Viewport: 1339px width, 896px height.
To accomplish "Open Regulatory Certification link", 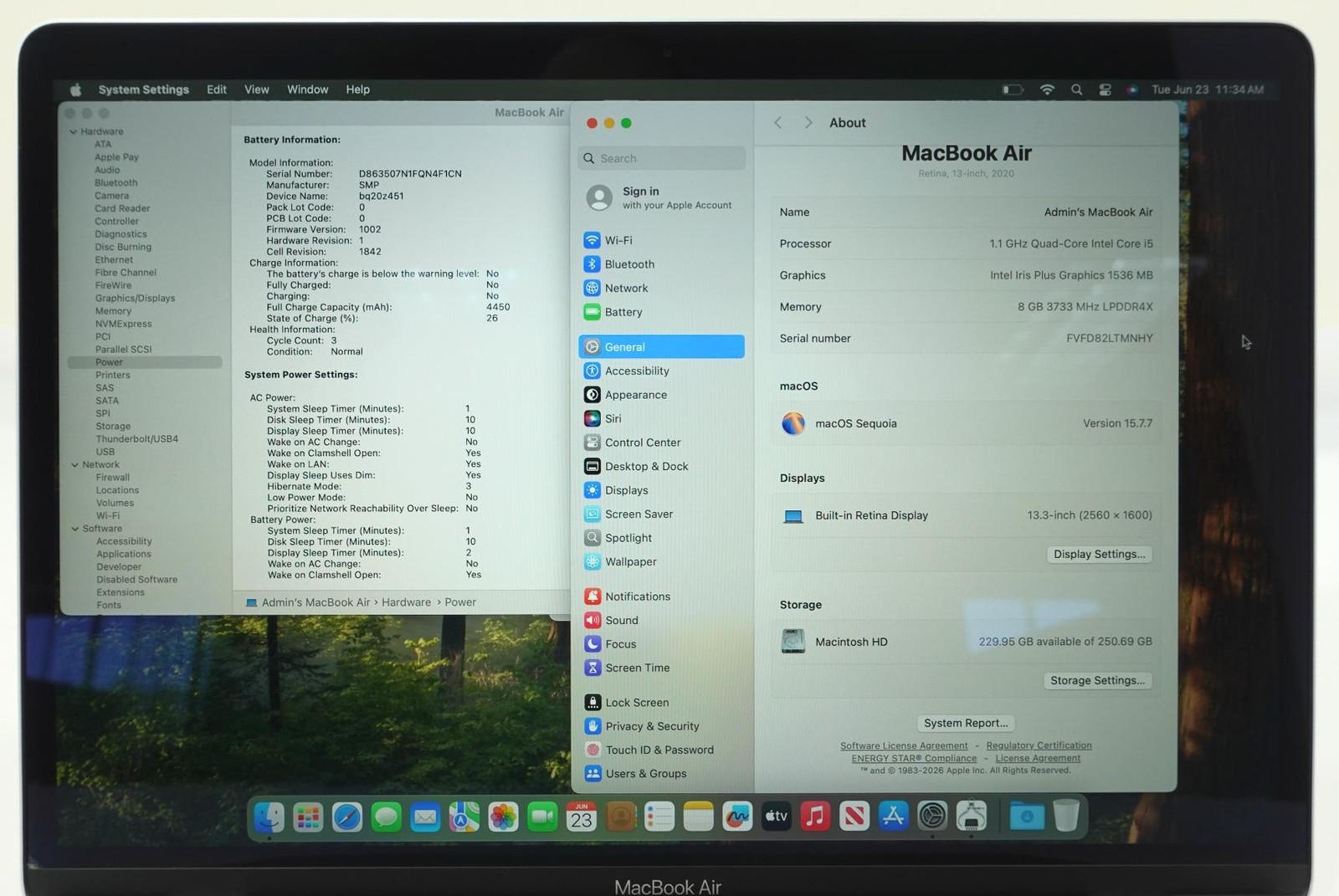I will coord(1039,745).
